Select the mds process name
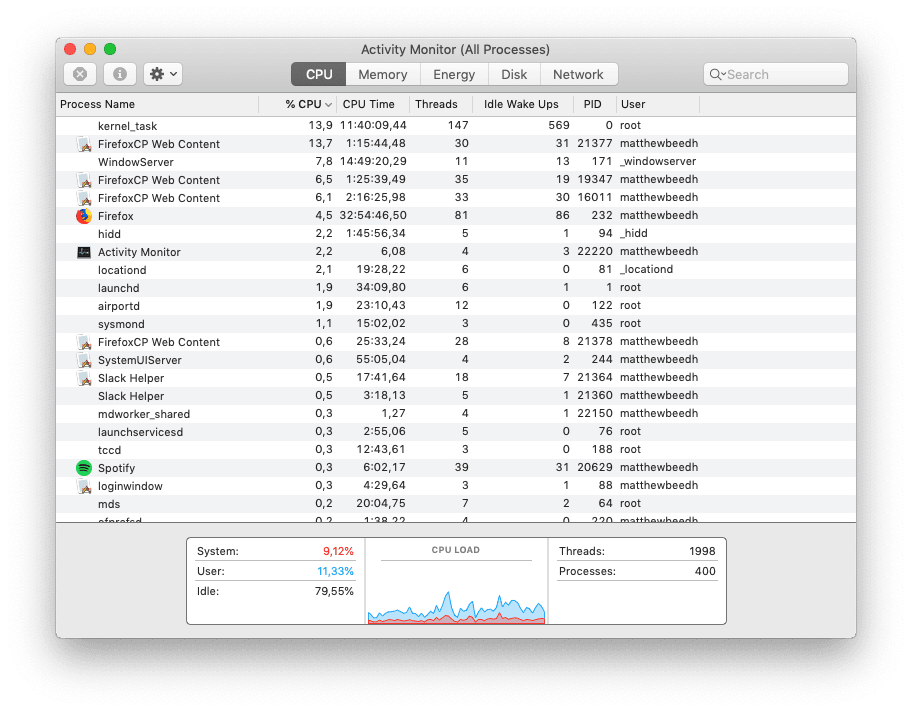Image resolution: width=912 pixels, height=712 pixels. (x=109, y=504)
